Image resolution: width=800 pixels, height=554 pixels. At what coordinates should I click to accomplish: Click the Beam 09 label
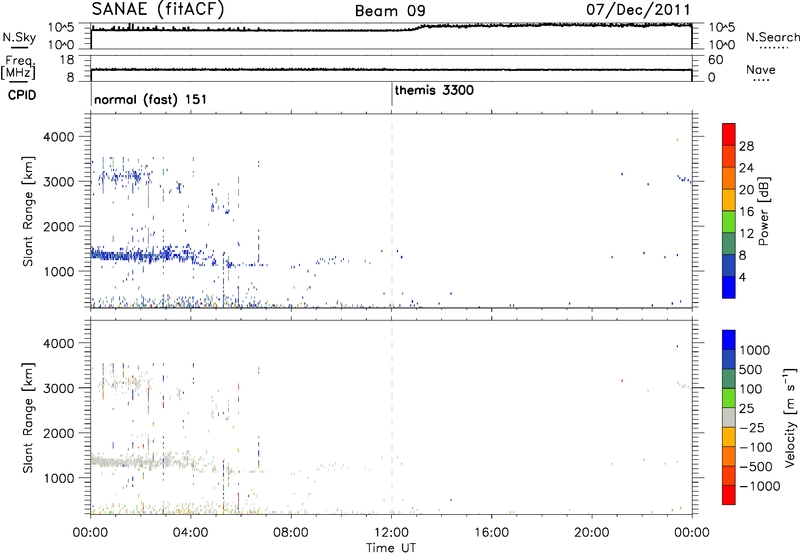pos(390,11)
